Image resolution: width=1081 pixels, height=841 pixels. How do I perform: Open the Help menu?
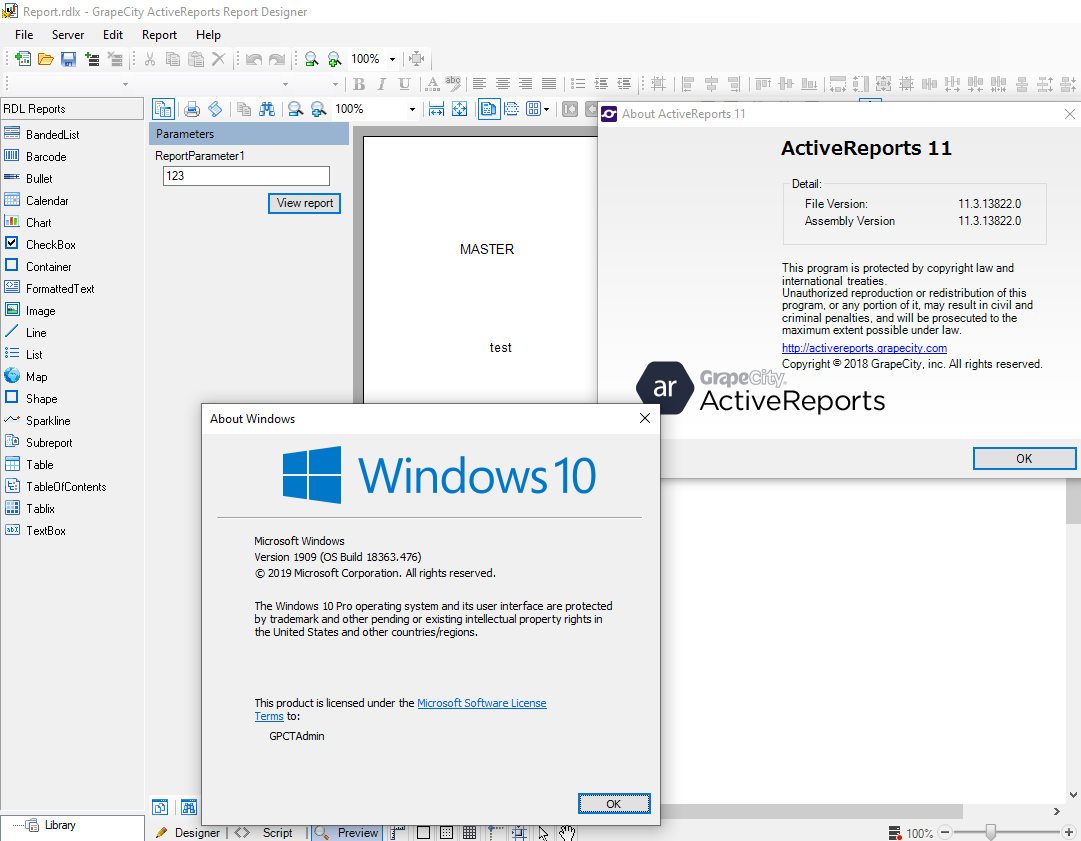[x=208, y=34]
